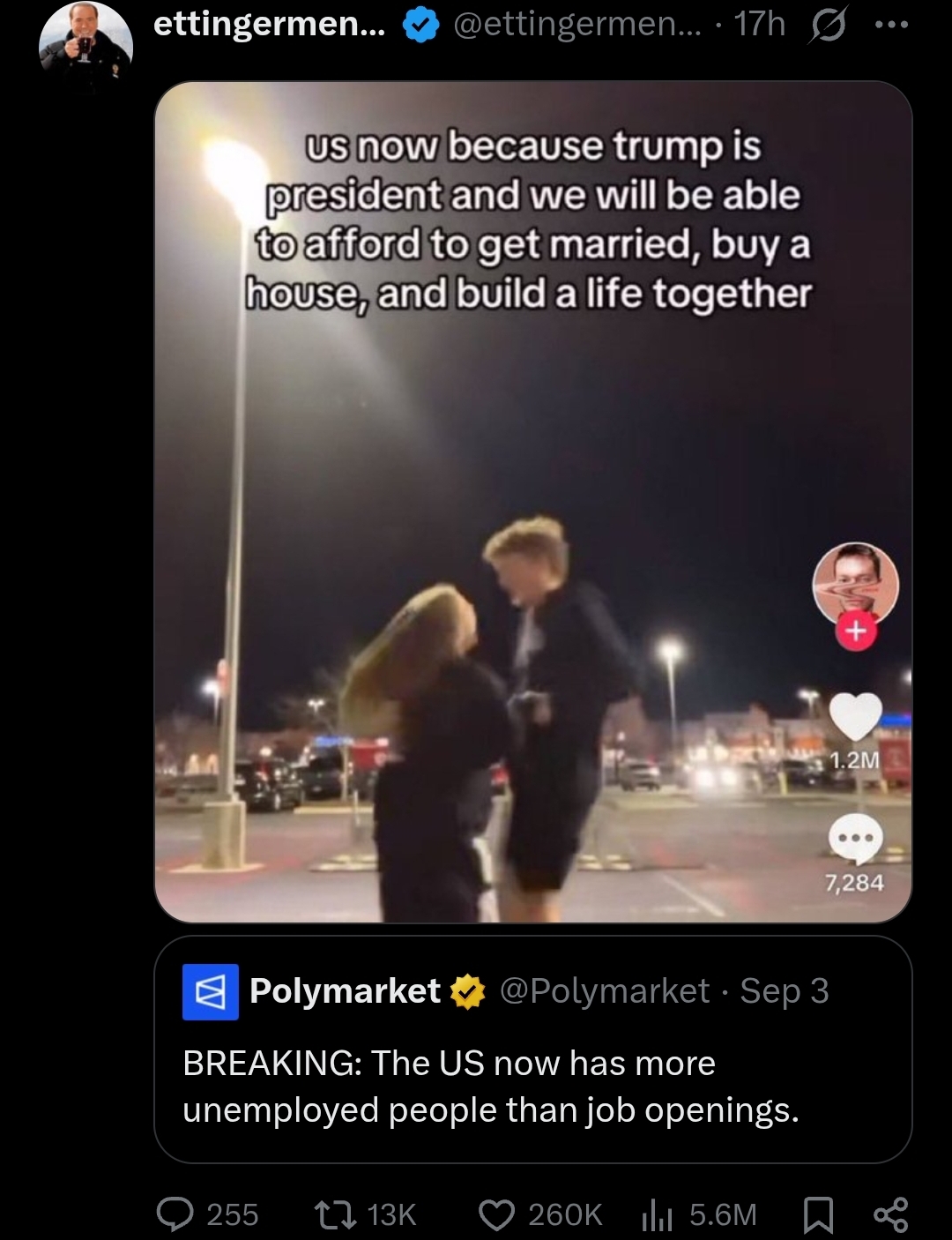Repost using the retweet arrows icon
This screenshot has height=1240, width=952.
(336, 1214)
